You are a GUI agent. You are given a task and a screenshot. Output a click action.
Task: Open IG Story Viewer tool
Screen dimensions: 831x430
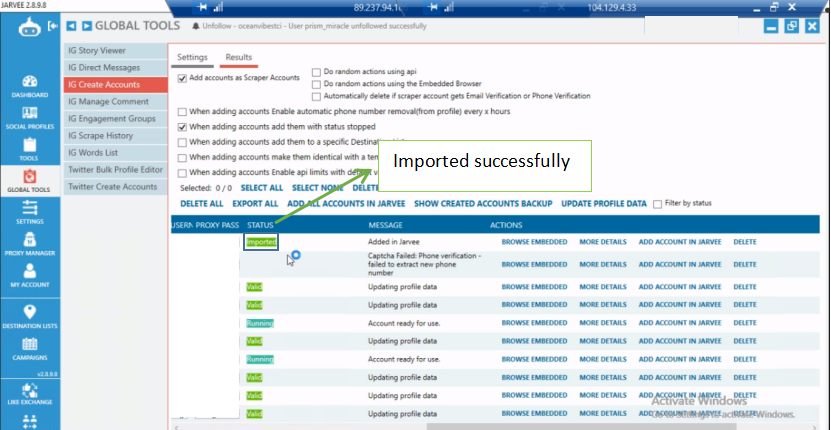tap(115, 51)
